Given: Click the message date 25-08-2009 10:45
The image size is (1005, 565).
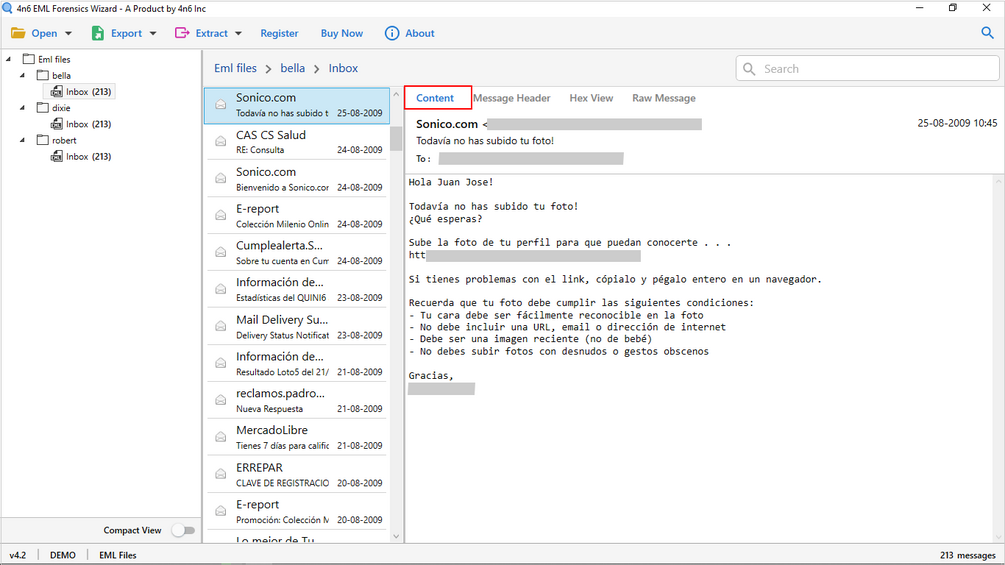Looking at the screenshot, I should [957, 123].
